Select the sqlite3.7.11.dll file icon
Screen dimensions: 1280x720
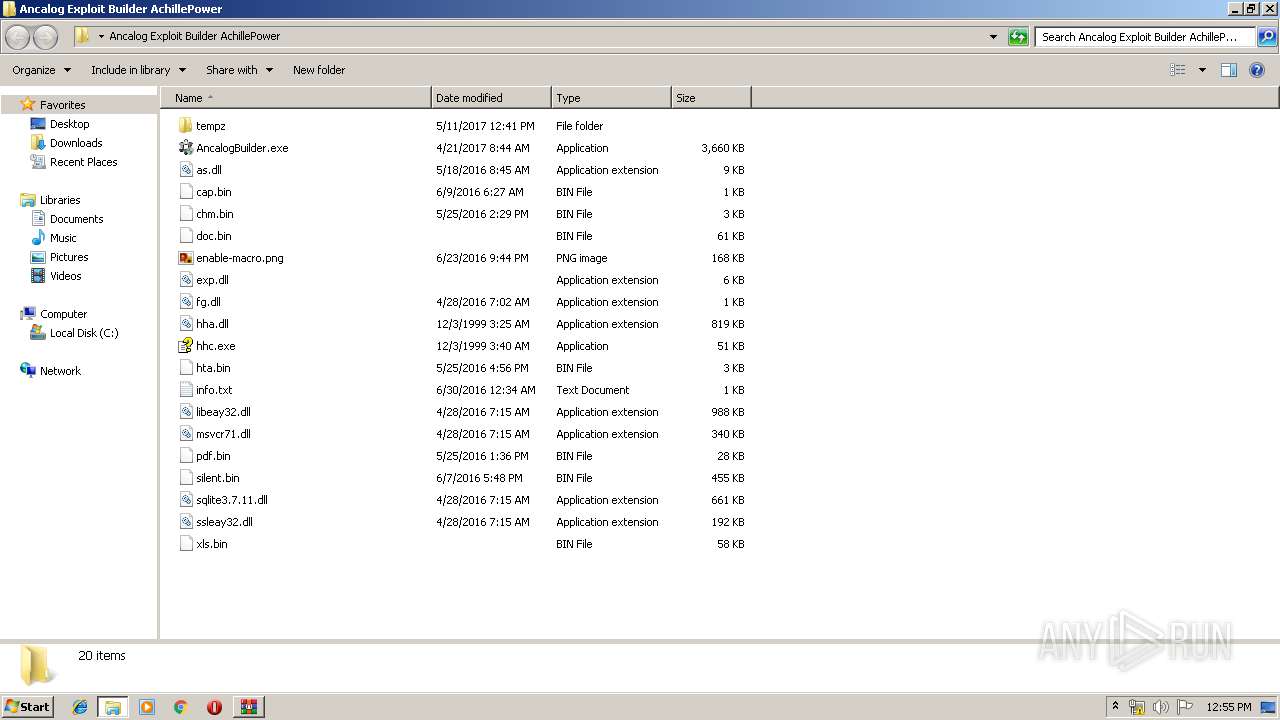point(185,500)
